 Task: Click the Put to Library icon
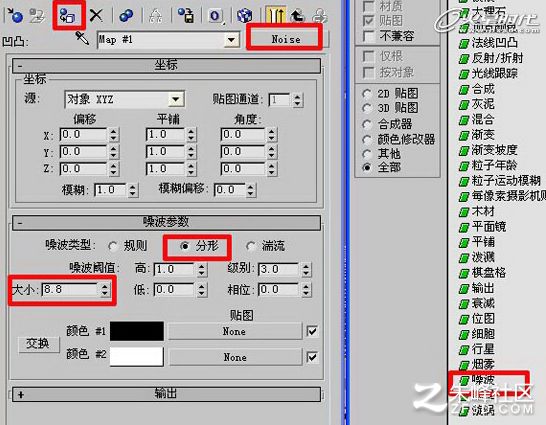(x=186, y=15)
